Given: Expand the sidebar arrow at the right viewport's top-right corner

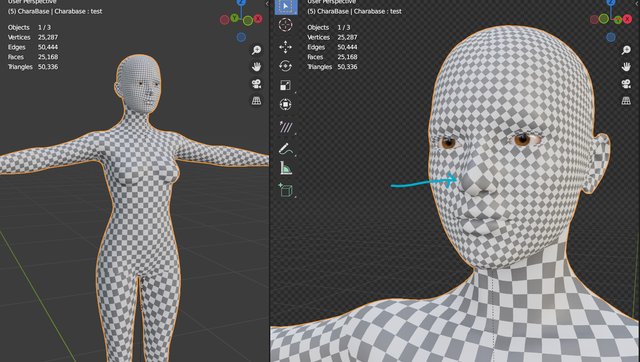Looking at the screenshot, I should 637,4.
